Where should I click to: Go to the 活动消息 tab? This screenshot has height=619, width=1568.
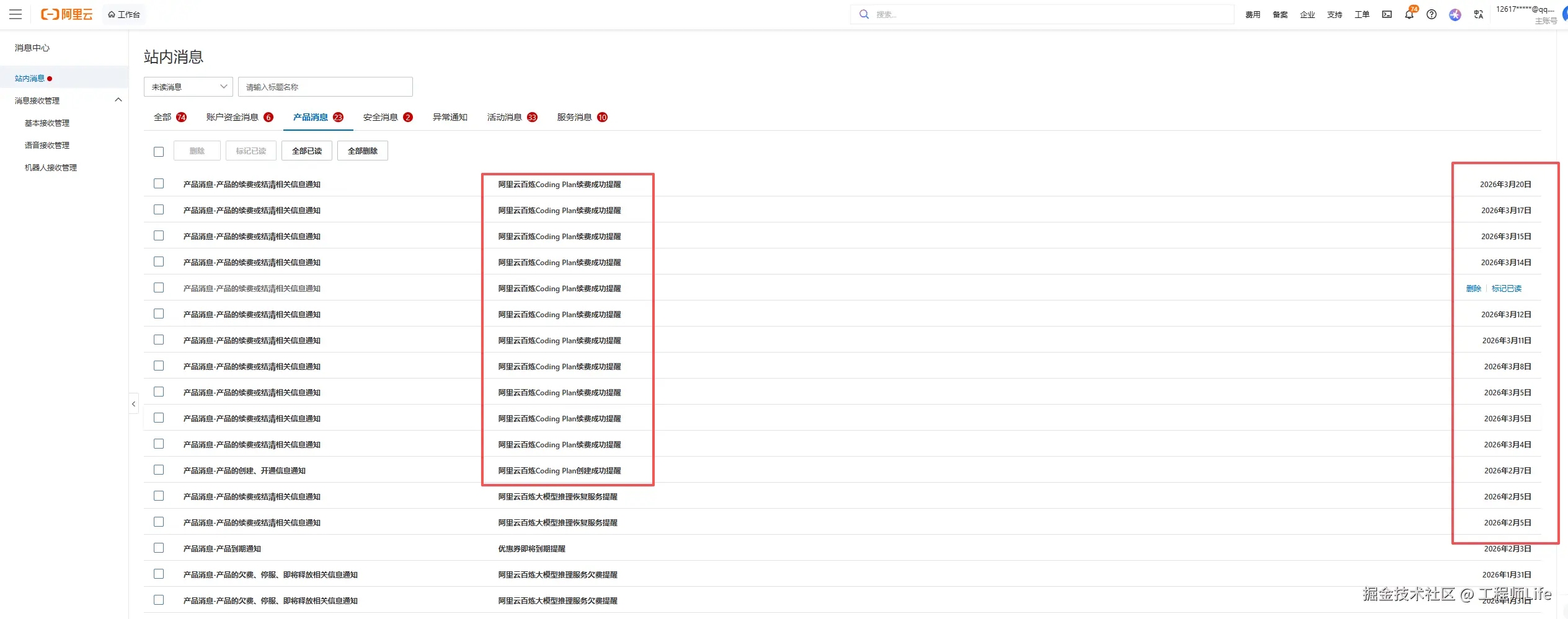pos(512,117)
